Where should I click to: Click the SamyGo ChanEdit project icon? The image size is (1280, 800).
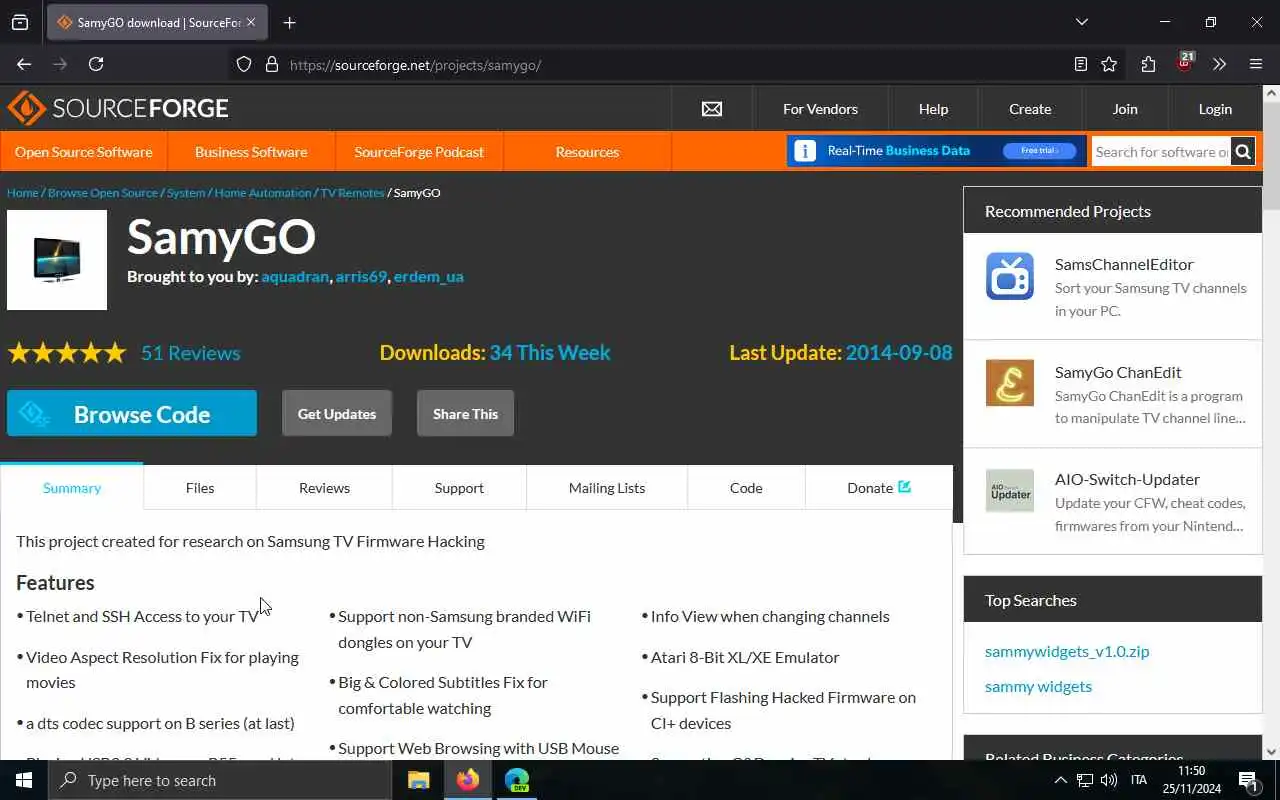pos(1010,383)
